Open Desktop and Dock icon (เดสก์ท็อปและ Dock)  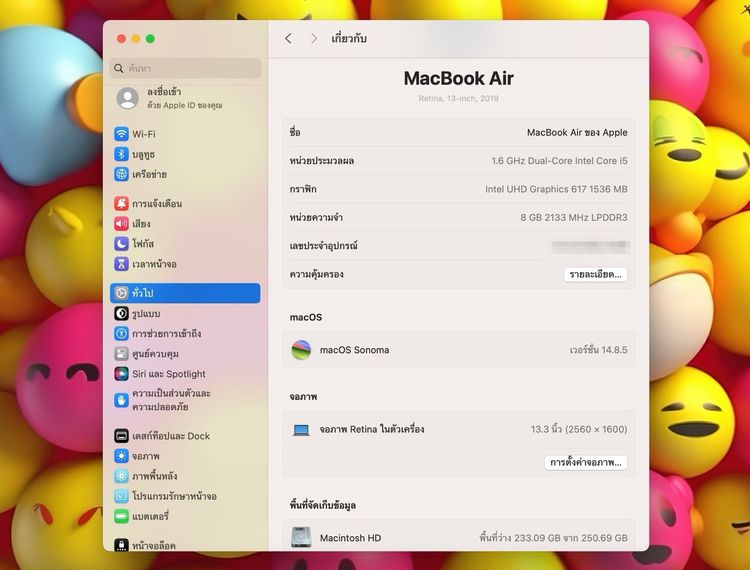121,436
